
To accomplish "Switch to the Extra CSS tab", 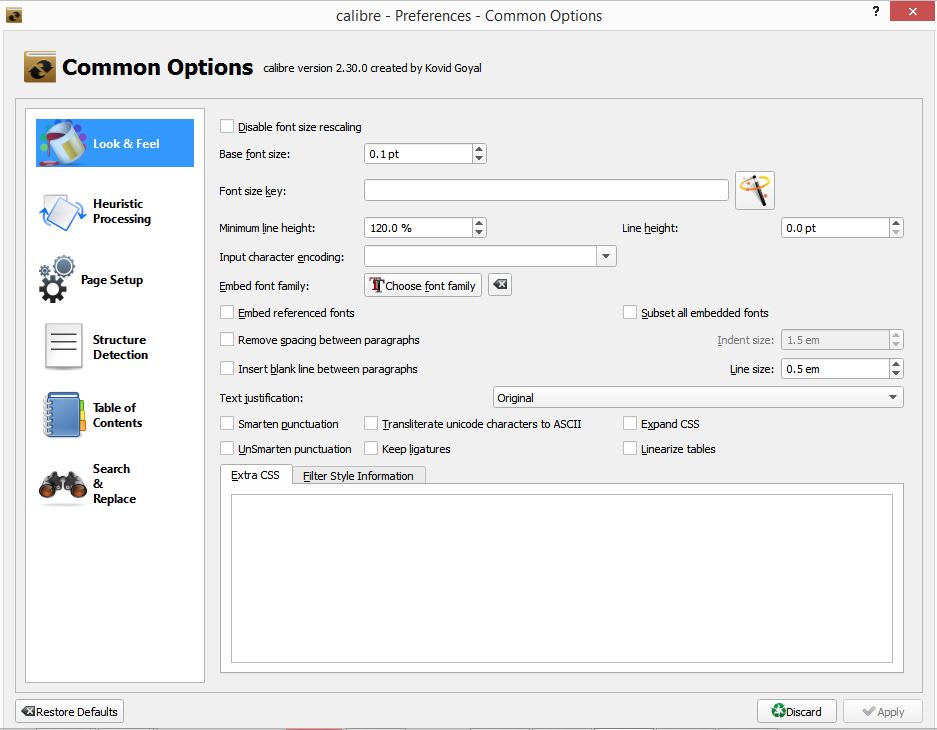I will click(x=255, y=475).
